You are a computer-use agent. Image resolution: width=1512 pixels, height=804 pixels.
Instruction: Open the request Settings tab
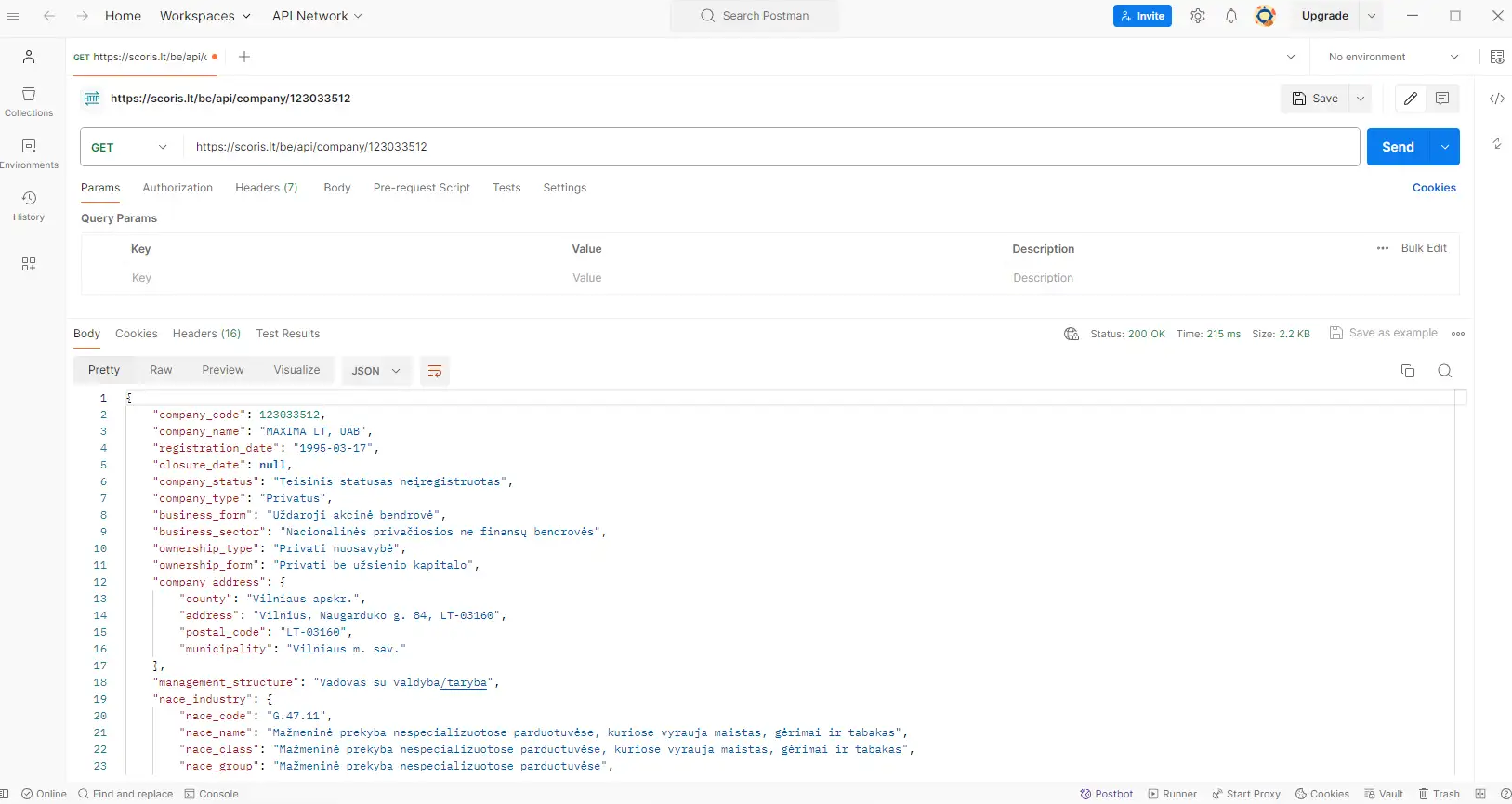coord(565,188)
